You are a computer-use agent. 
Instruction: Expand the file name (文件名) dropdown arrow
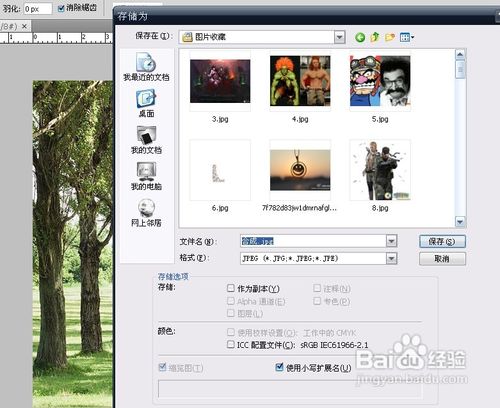pos(391,241)
